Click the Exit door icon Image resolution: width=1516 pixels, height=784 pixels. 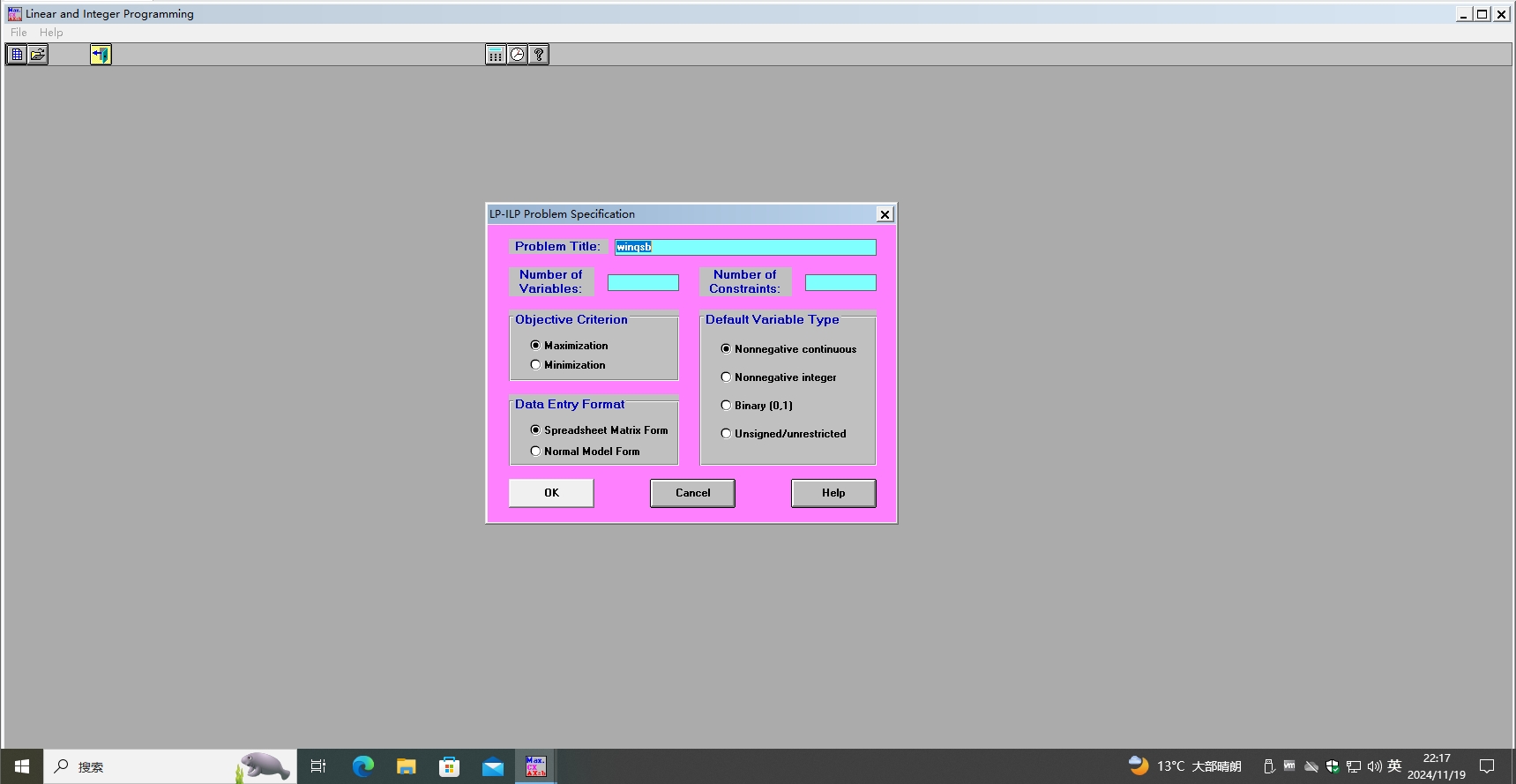101,55
